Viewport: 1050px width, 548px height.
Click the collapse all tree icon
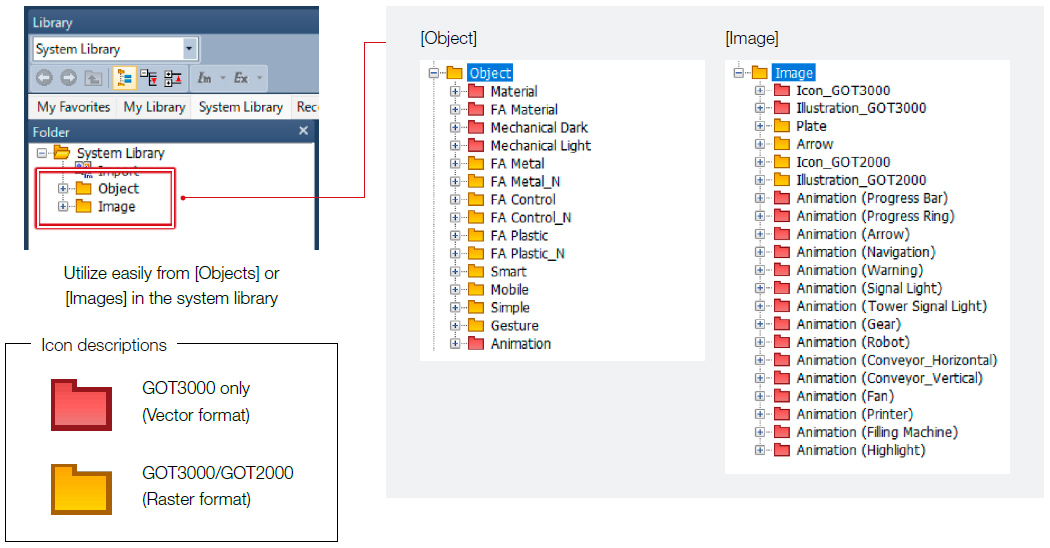(x=173, y=78)
